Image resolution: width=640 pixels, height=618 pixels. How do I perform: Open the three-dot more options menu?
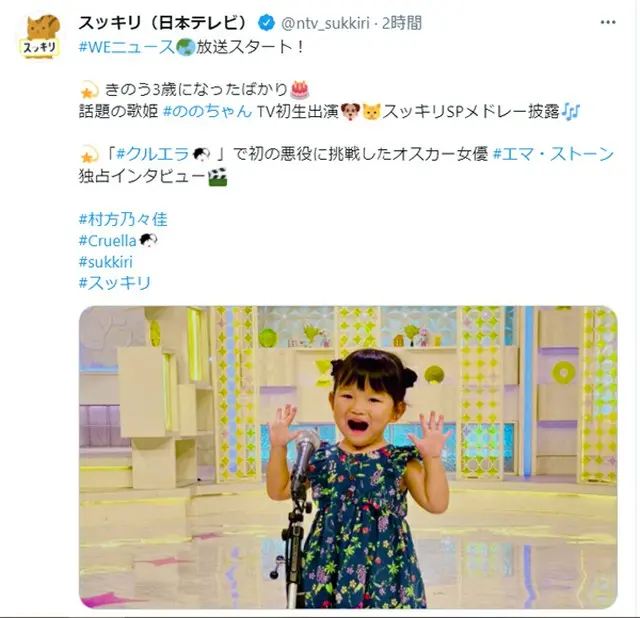(608, 22)
